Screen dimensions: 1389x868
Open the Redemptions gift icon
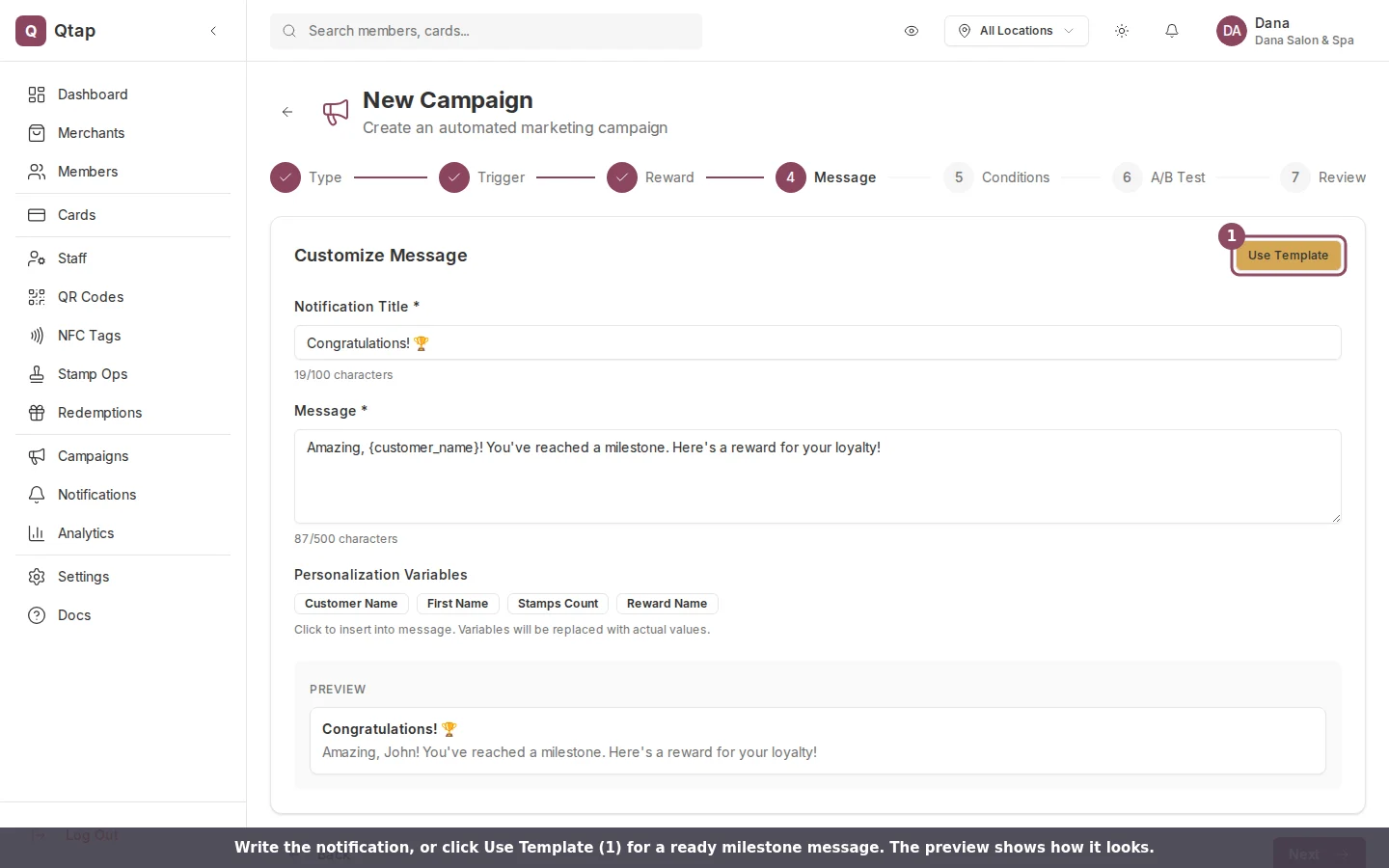coord(37,413)
